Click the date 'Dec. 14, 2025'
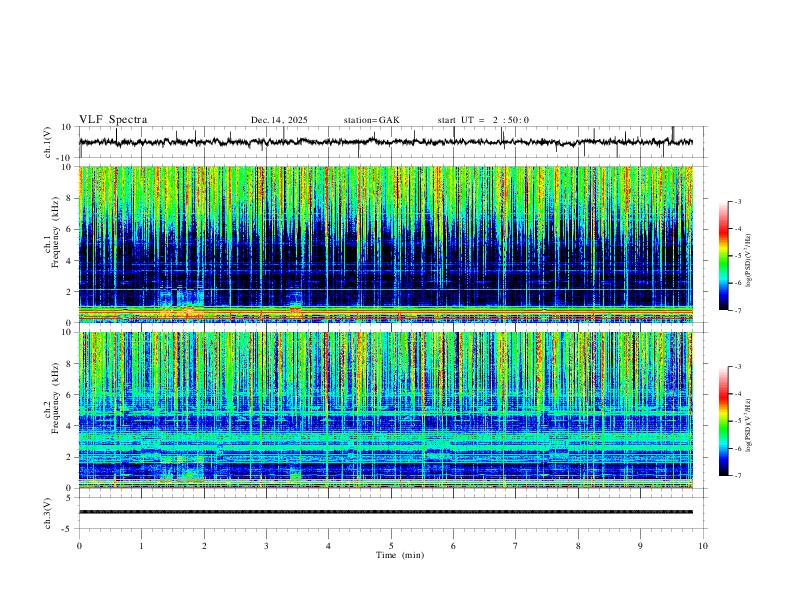The image size is (792, 612). 279,120
